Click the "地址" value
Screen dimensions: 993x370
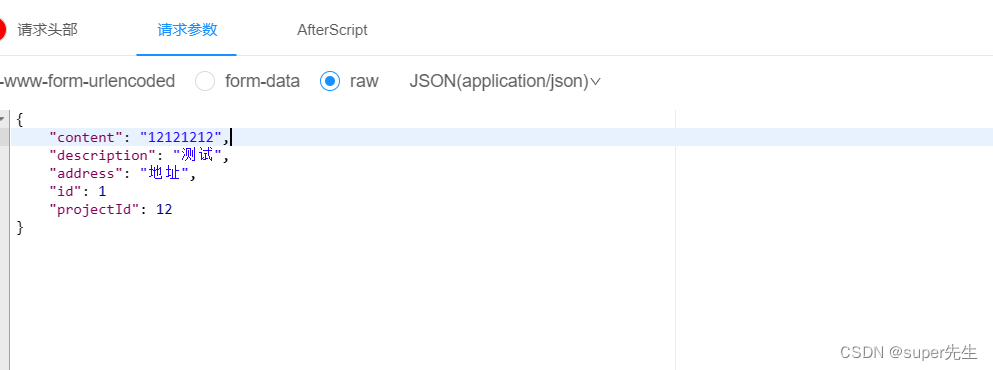tap(164, 173)
